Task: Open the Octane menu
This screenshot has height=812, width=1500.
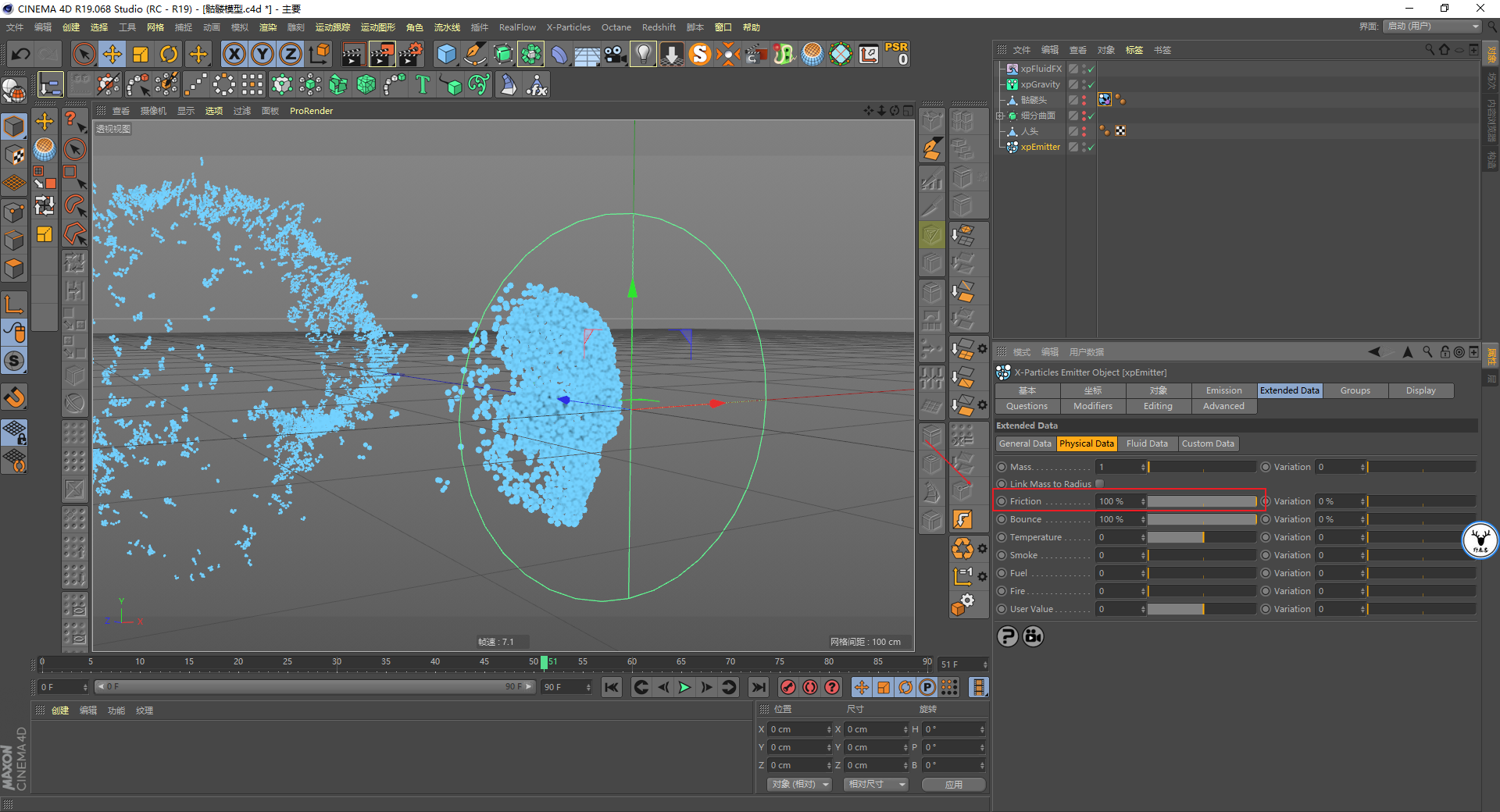Action: [616, 27]
